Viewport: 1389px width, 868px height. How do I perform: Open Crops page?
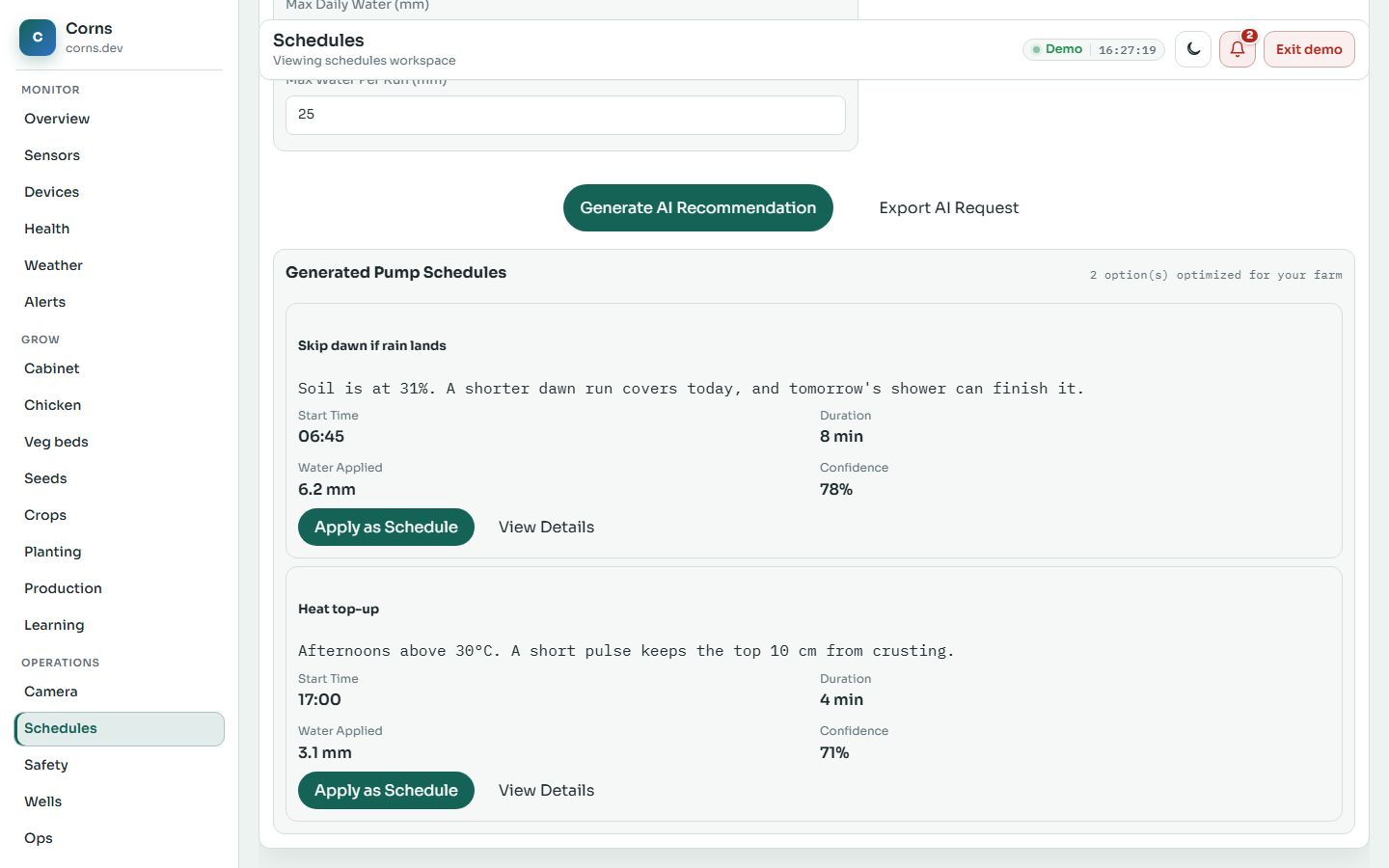120,515
